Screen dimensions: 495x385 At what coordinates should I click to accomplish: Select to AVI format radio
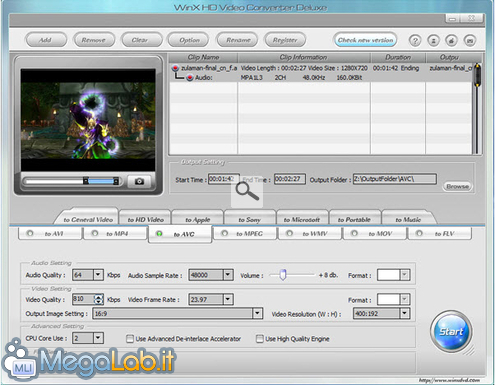coord(30,233)
